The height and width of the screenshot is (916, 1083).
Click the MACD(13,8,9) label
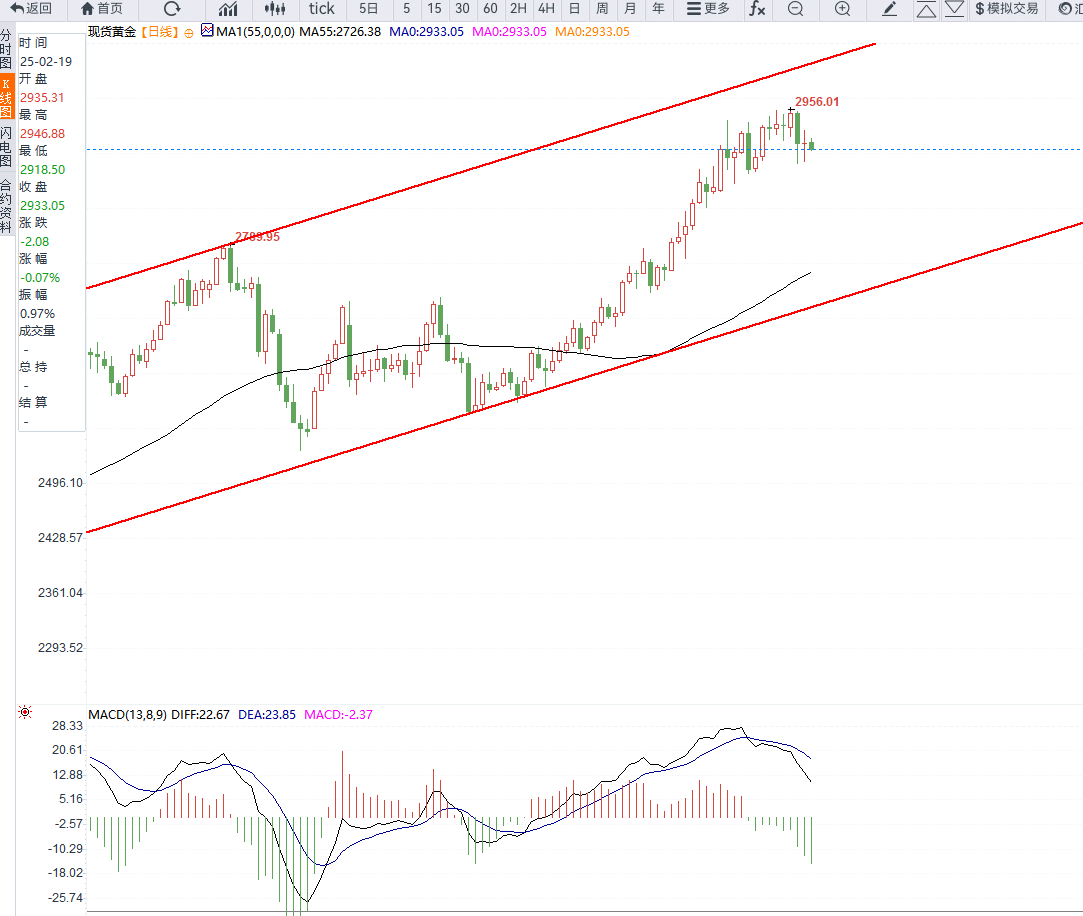pos(128,715)
